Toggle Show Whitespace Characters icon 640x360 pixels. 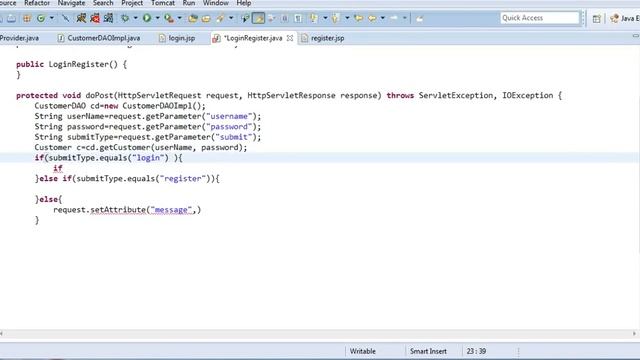[298, 18]
